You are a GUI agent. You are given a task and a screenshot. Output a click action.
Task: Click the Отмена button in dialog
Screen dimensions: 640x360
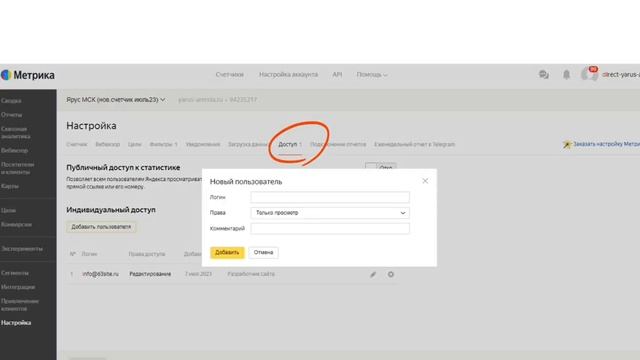click(x=263, y=253)
